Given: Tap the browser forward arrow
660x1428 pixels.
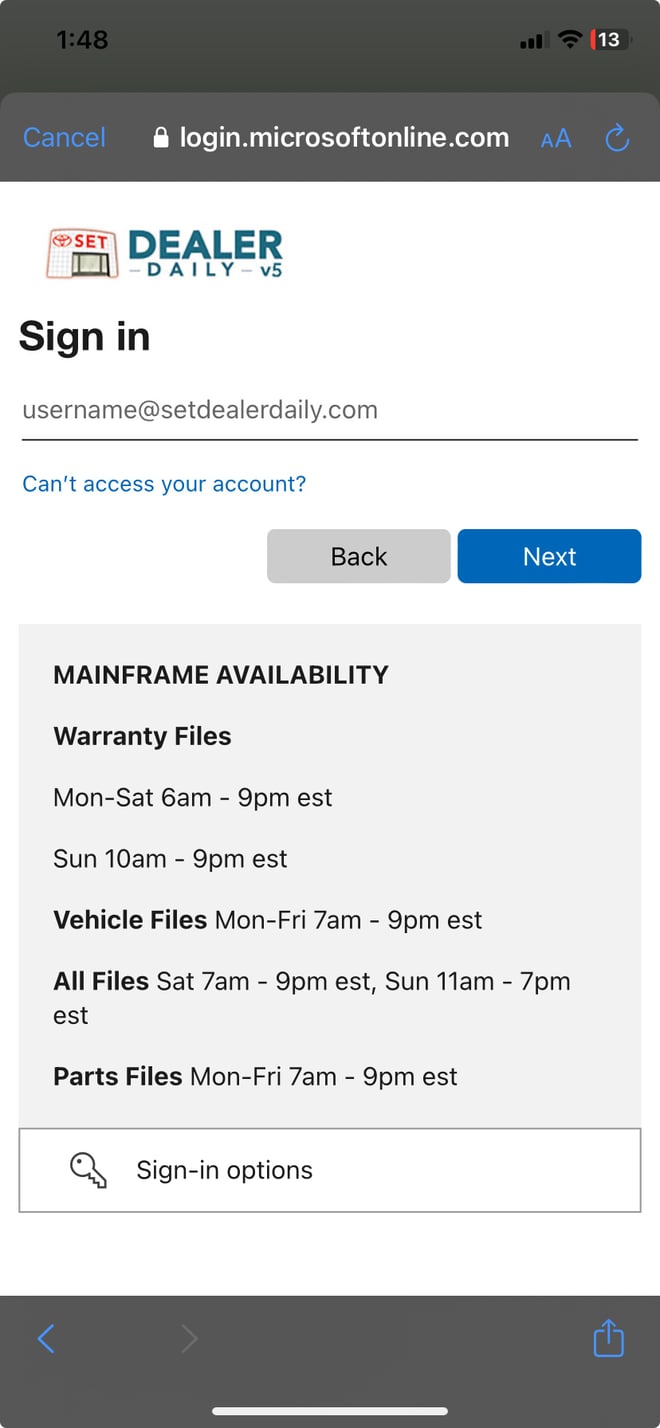Looking at the screenshot, I should [x=189, y=1338].
